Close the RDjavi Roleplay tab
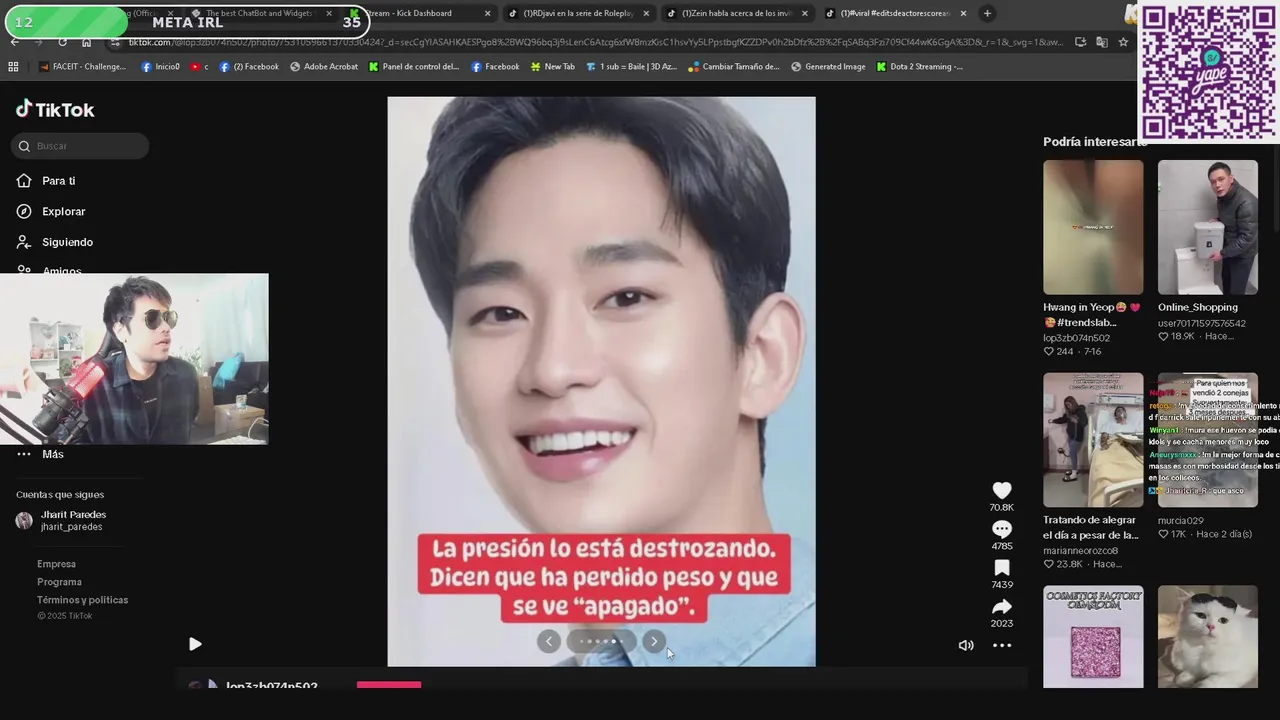 [645, 13]
